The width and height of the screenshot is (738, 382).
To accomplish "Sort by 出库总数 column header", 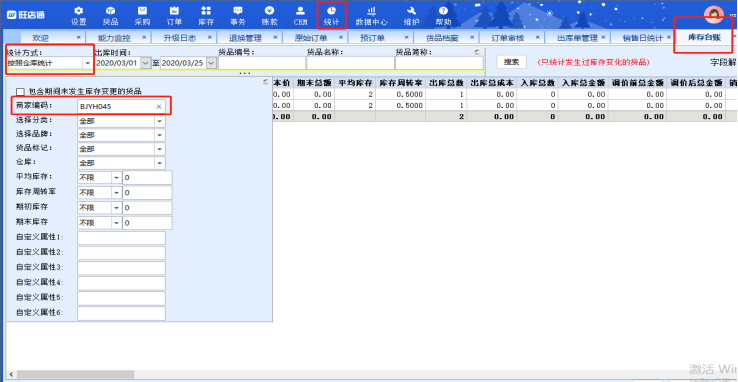I will pyautogui.click(x=447, y=82).
